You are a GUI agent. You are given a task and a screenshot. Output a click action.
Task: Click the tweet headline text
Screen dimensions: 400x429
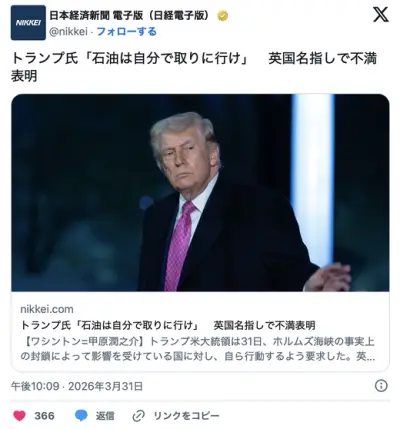tap(194, 67)
